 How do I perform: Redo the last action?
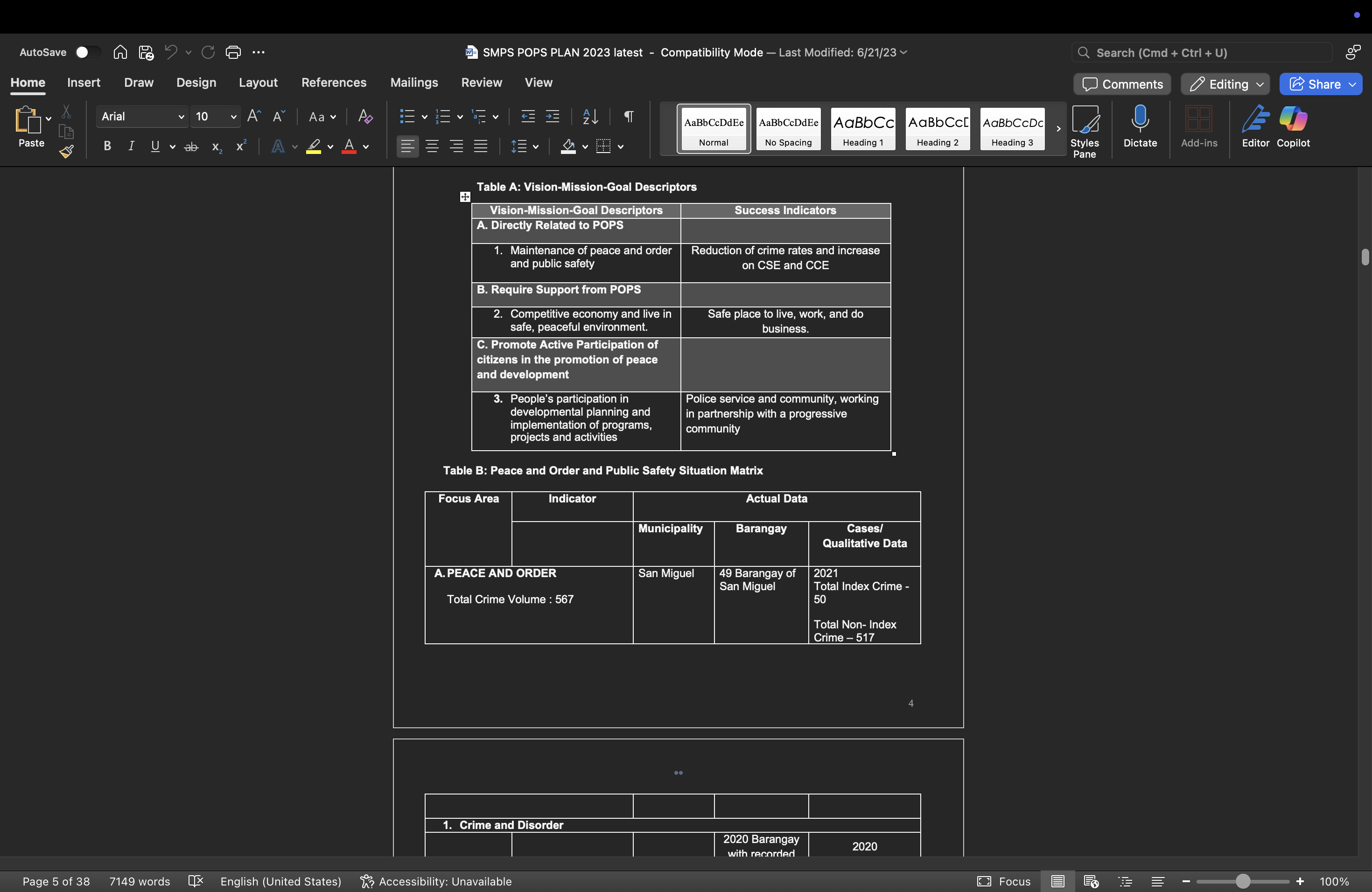(208, 52)
